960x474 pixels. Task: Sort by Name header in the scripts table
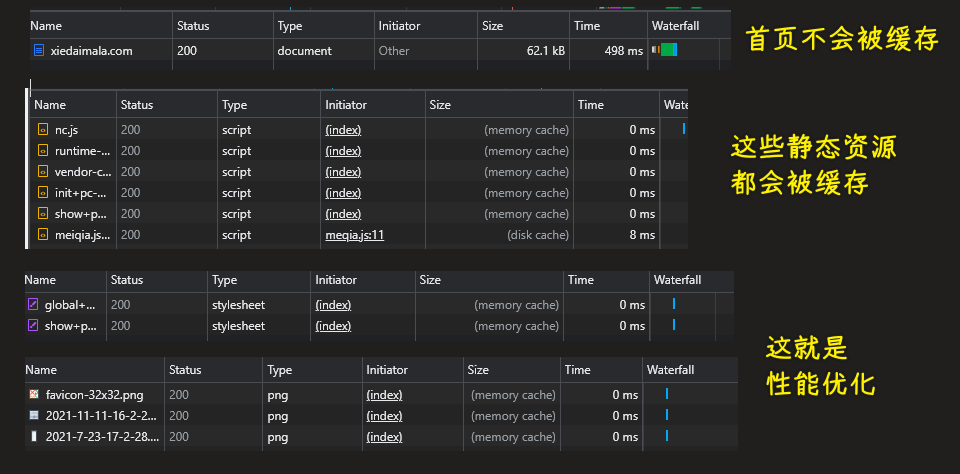[x=50, y=105]
